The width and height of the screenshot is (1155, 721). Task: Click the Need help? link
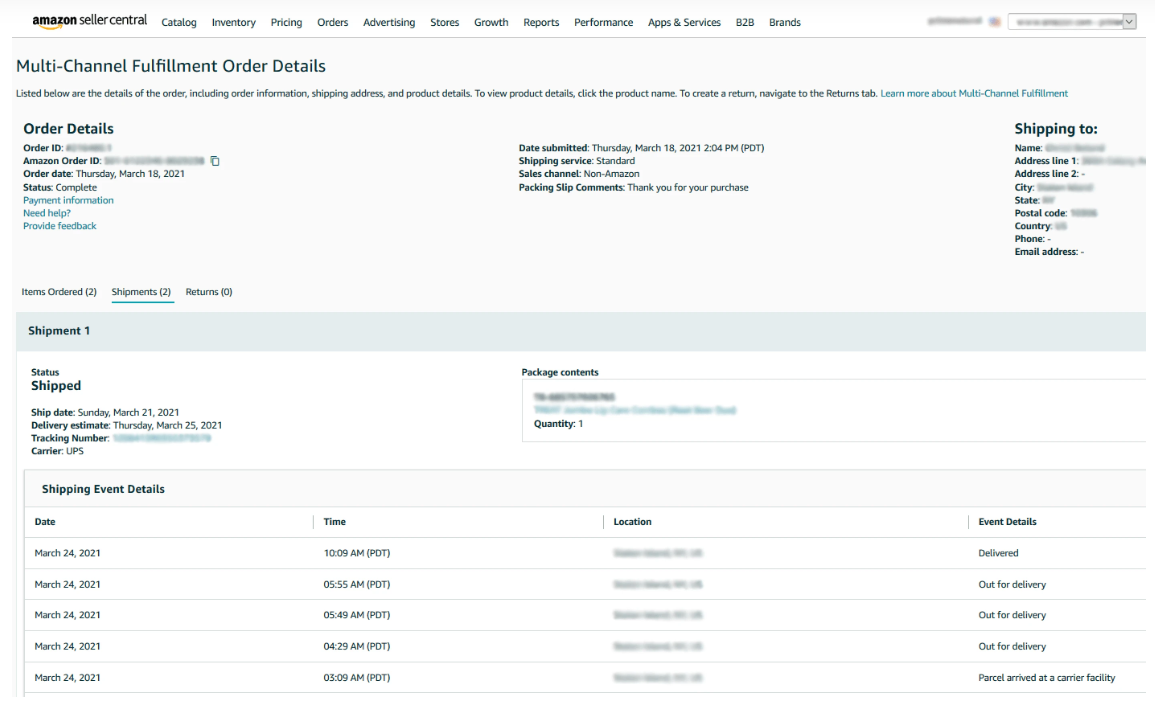pos(46,213)
